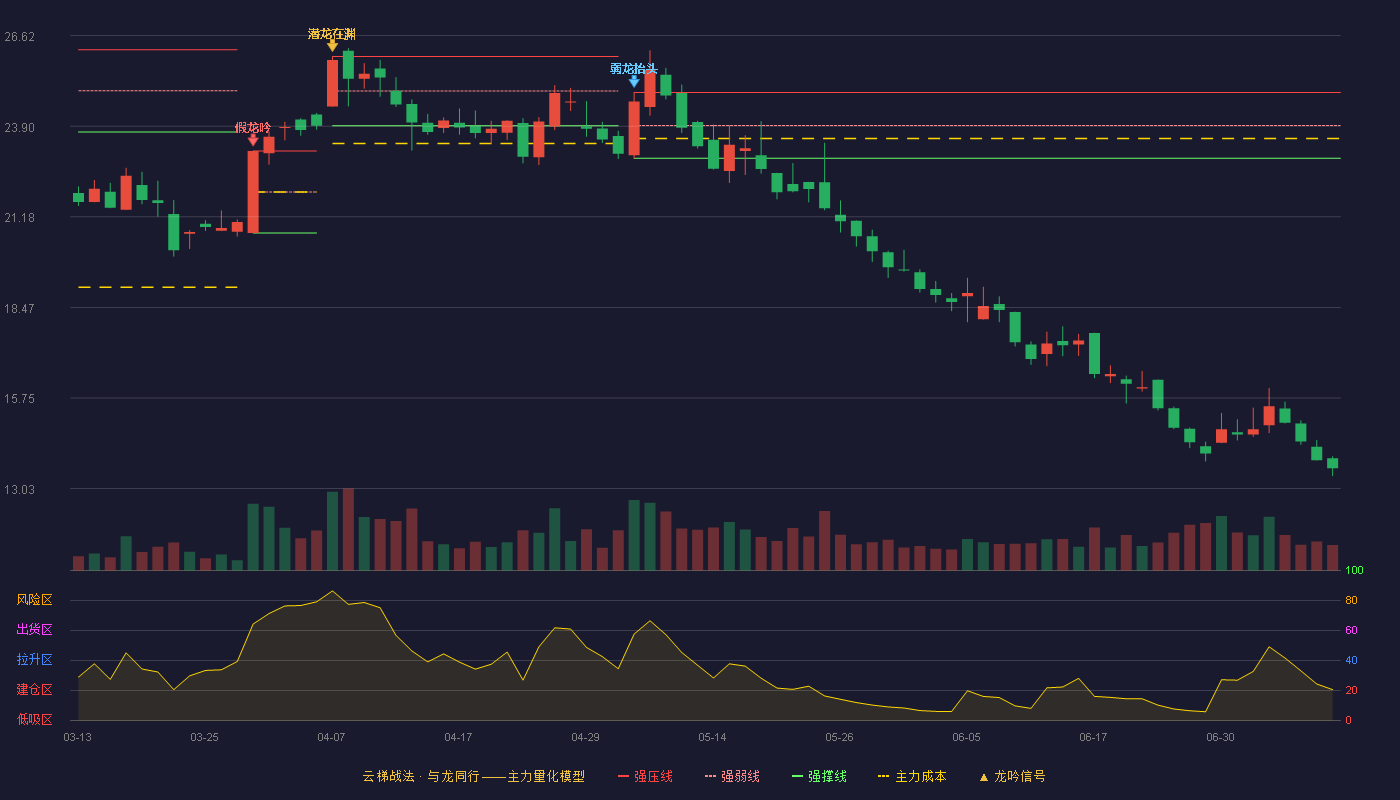
Task: Click the 潜龙在渊 label text
Action: tap(332, 34)
